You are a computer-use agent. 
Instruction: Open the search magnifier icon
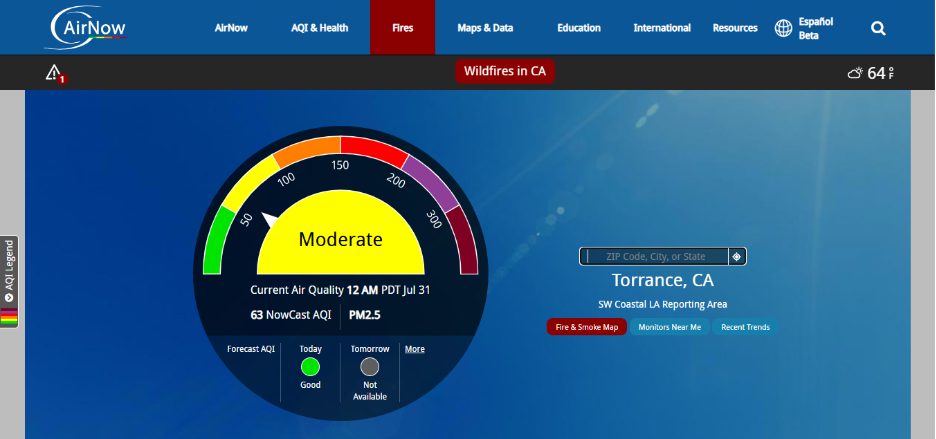coord(878,28)
